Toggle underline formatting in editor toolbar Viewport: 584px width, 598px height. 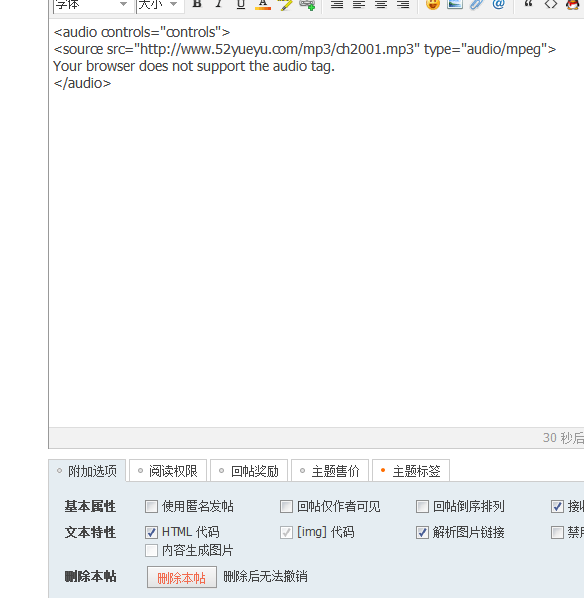(241, 4)
